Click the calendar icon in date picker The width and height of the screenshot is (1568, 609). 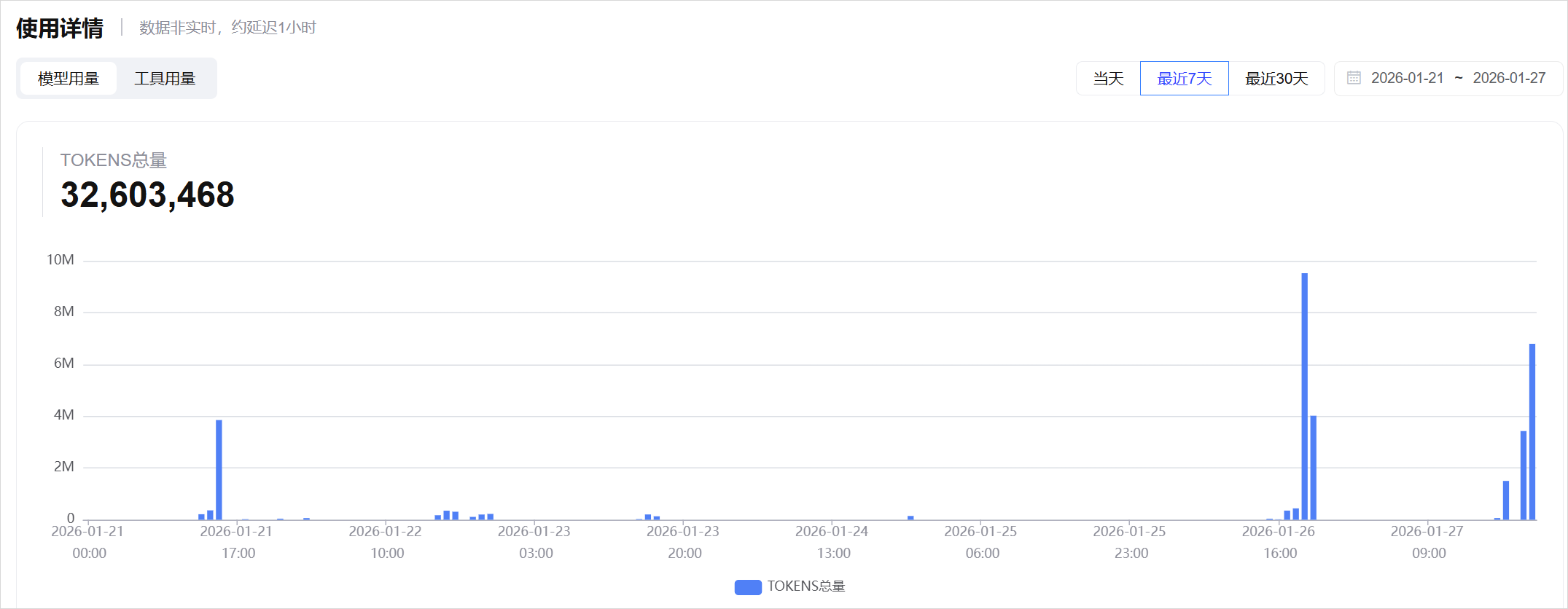1354,78
